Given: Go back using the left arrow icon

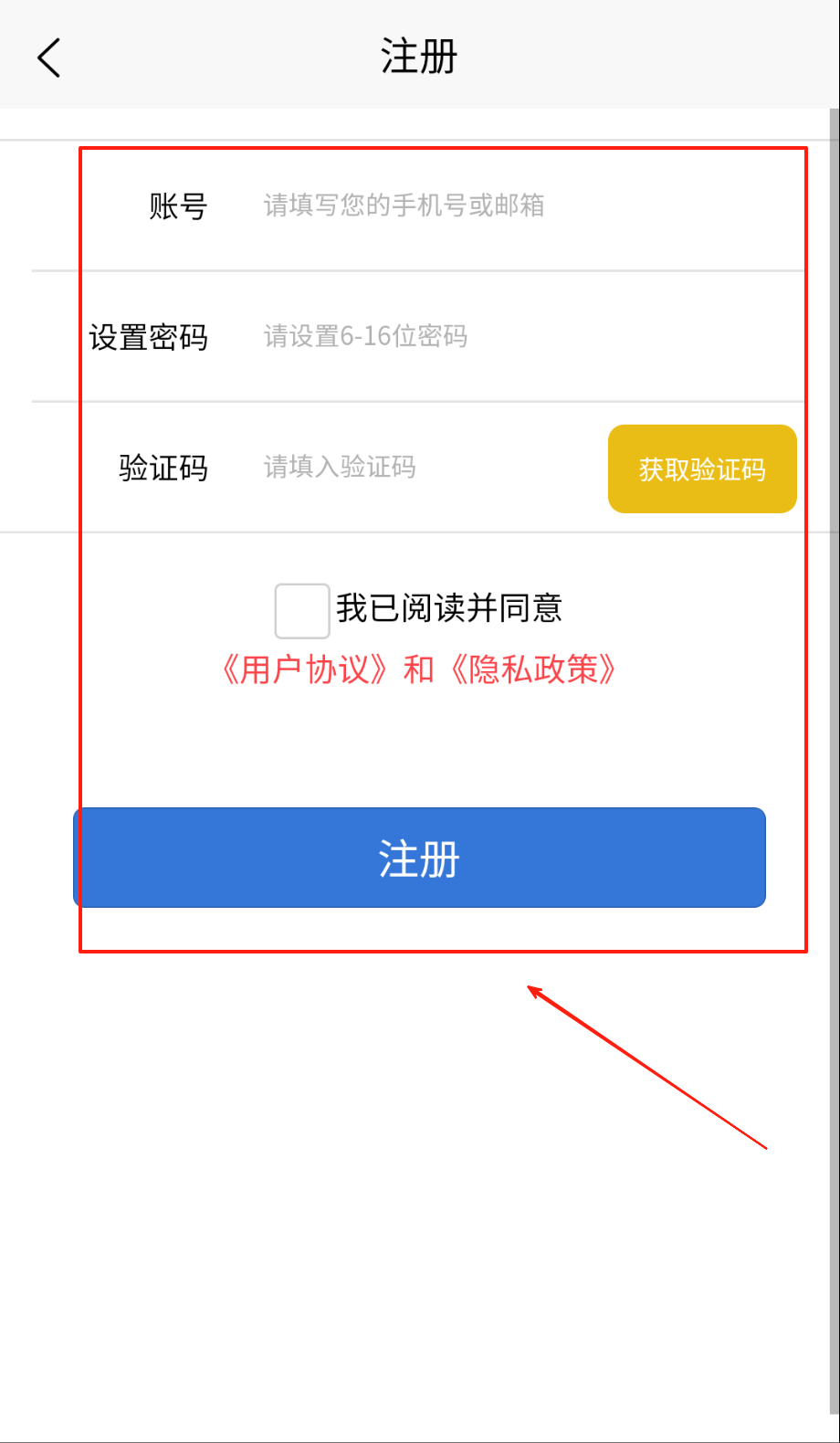Looking at the screenshot, I should click(x=49, y=58).
